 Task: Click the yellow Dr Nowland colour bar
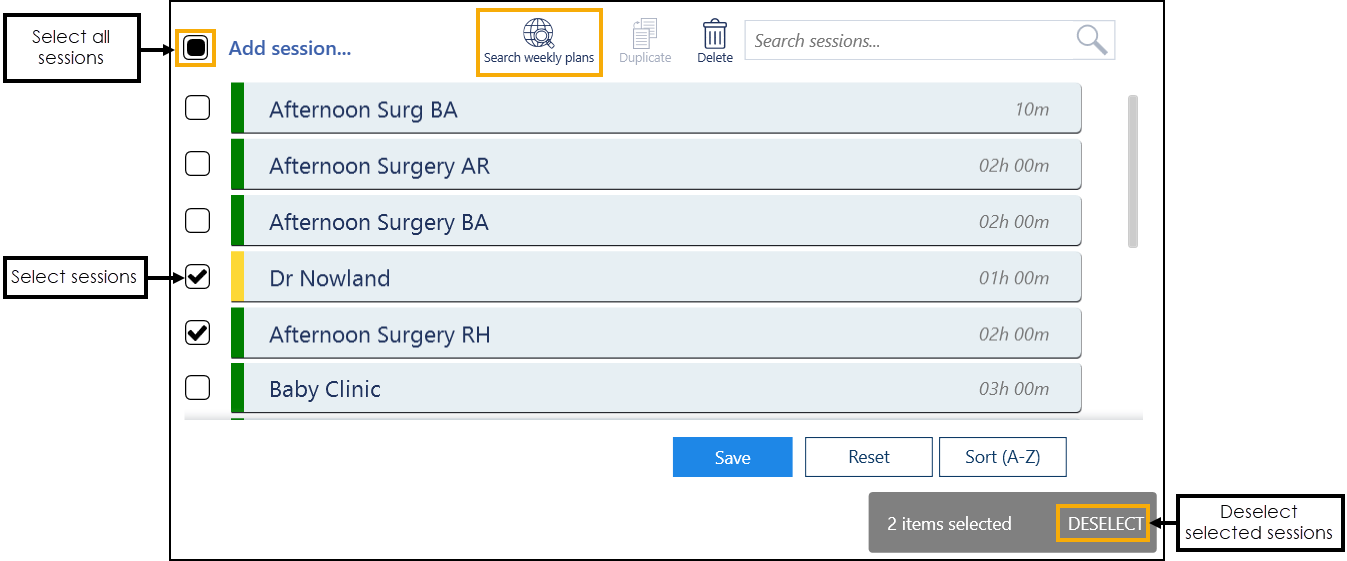[x=238, y=277]
